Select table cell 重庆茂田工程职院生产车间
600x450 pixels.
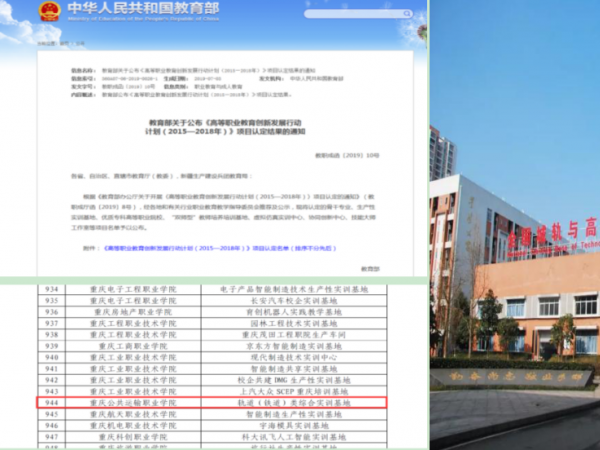tap(294, 335)
